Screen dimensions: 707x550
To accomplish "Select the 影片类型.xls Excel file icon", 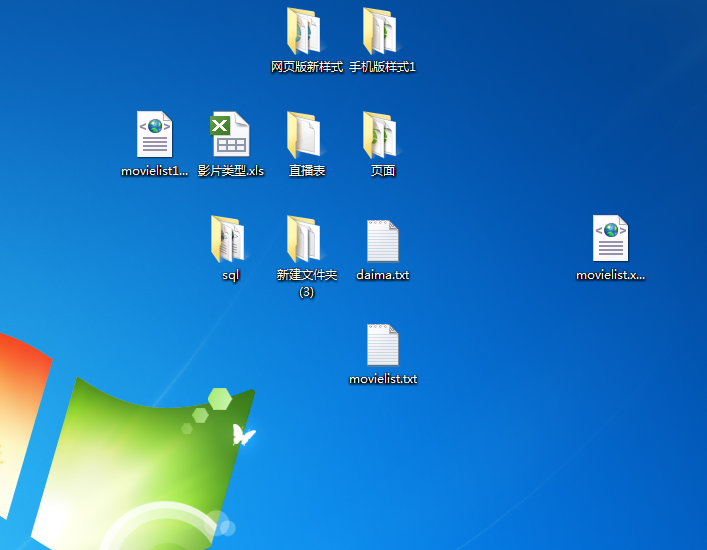I will [x=230, y=134].
